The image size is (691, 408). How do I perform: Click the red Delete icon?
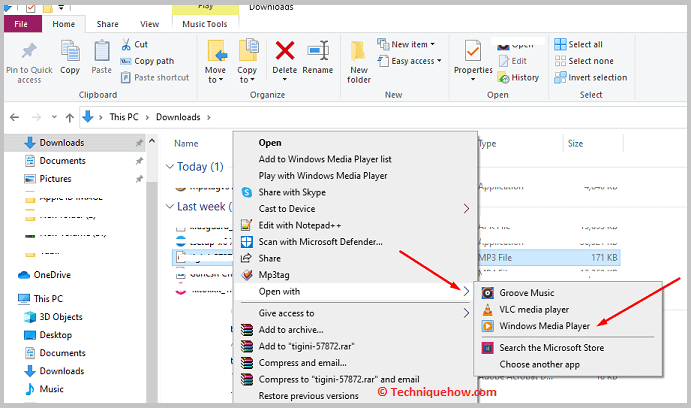[285, 50]
